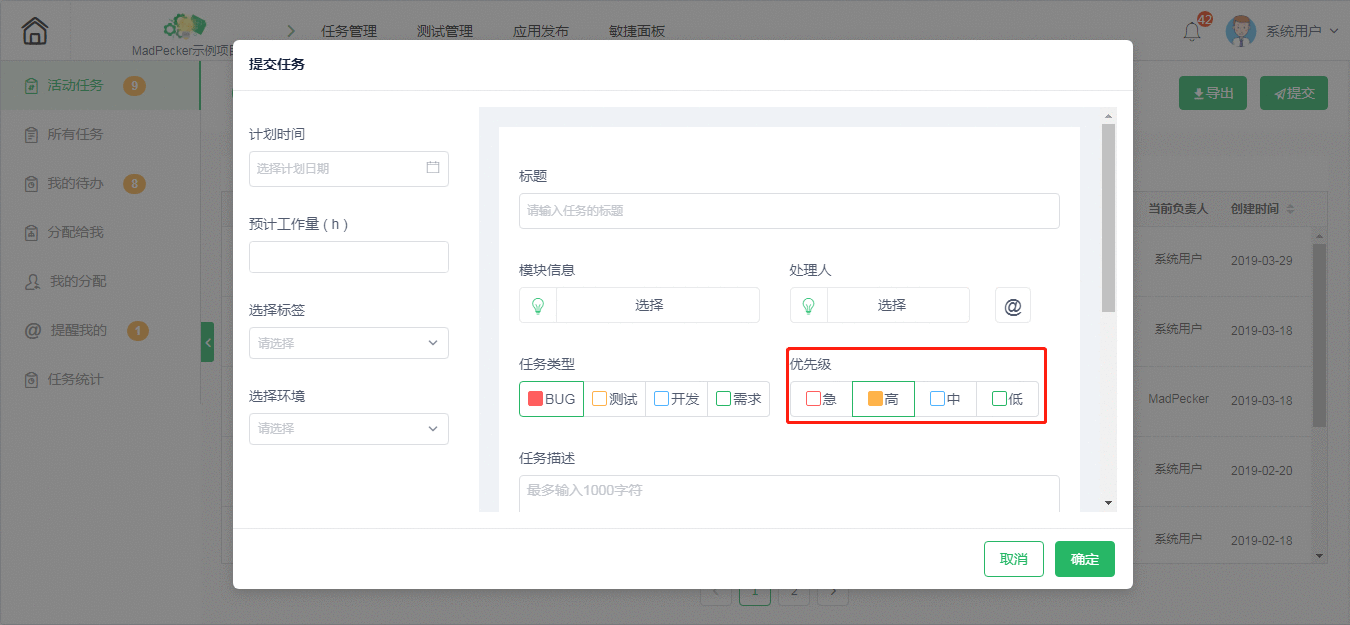Cancel the dialog with 取消 button
1350x625 pixels.
click(x=1013, y=558)
